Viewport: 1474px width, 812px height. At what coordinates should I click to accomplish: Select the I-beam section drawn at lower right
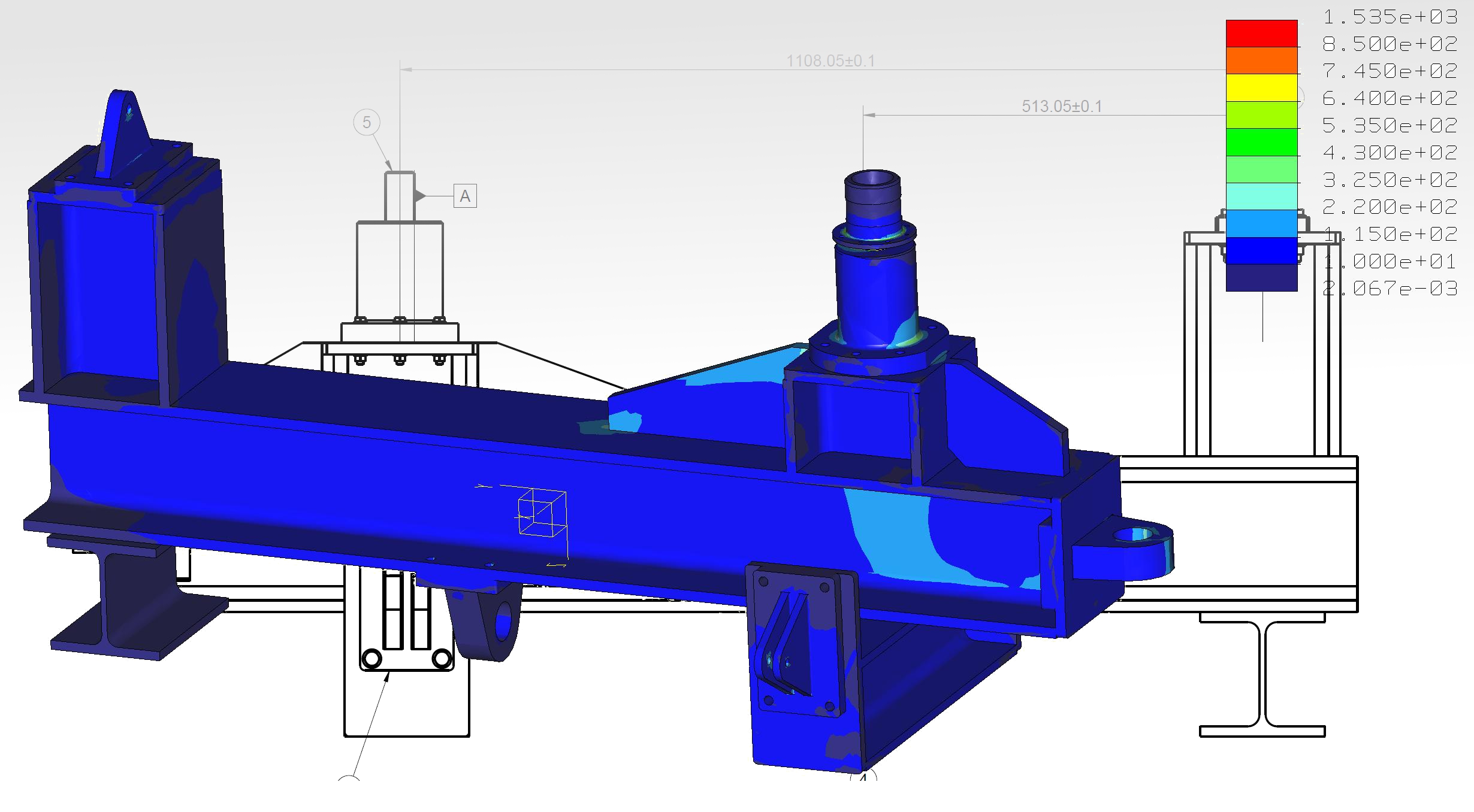point(1262,674)
